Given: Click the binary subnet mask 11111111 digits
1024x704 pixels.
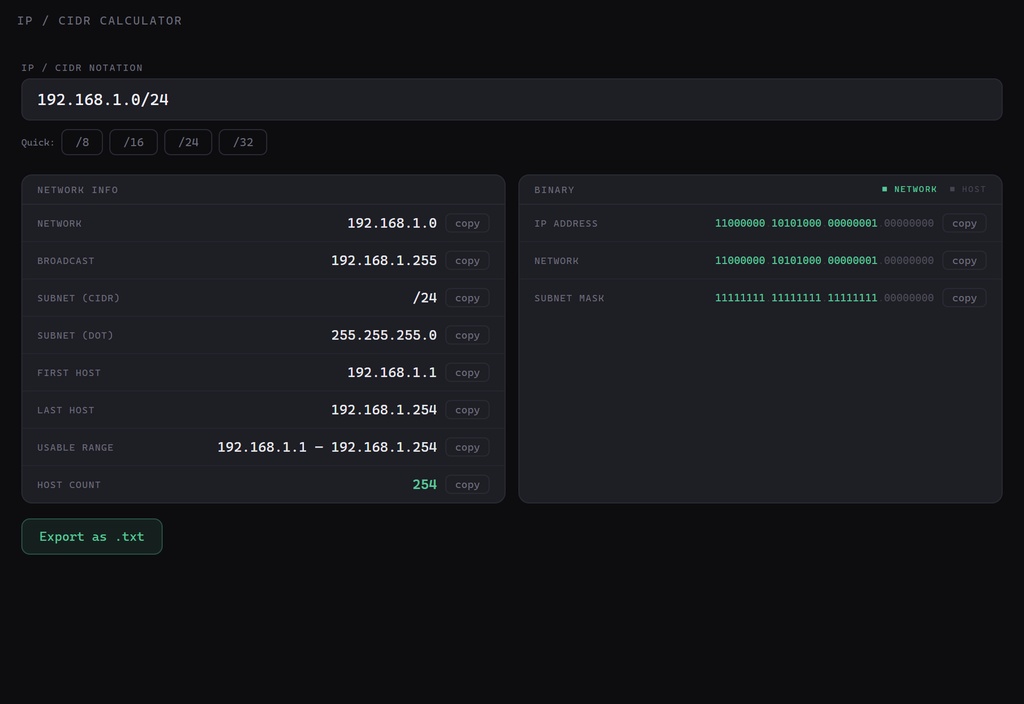Looking at the screenshot, I should [x=824, y=298].
